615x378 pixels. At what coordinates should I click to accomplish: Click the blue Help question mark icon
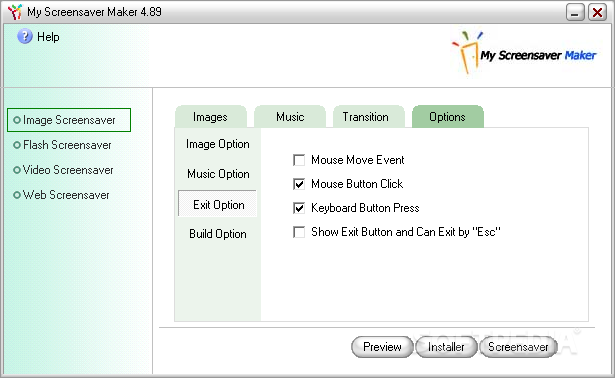[x=25, y=36]
